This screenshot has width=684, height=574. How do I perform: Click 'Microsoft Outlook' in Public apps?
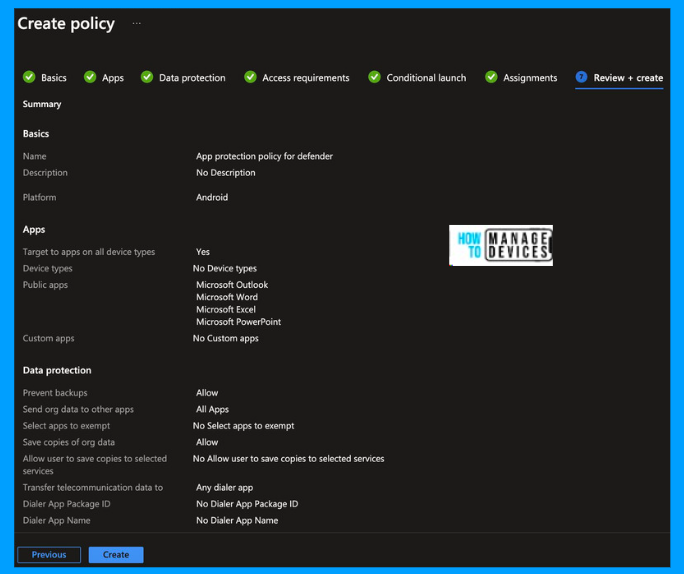point(232,285)
